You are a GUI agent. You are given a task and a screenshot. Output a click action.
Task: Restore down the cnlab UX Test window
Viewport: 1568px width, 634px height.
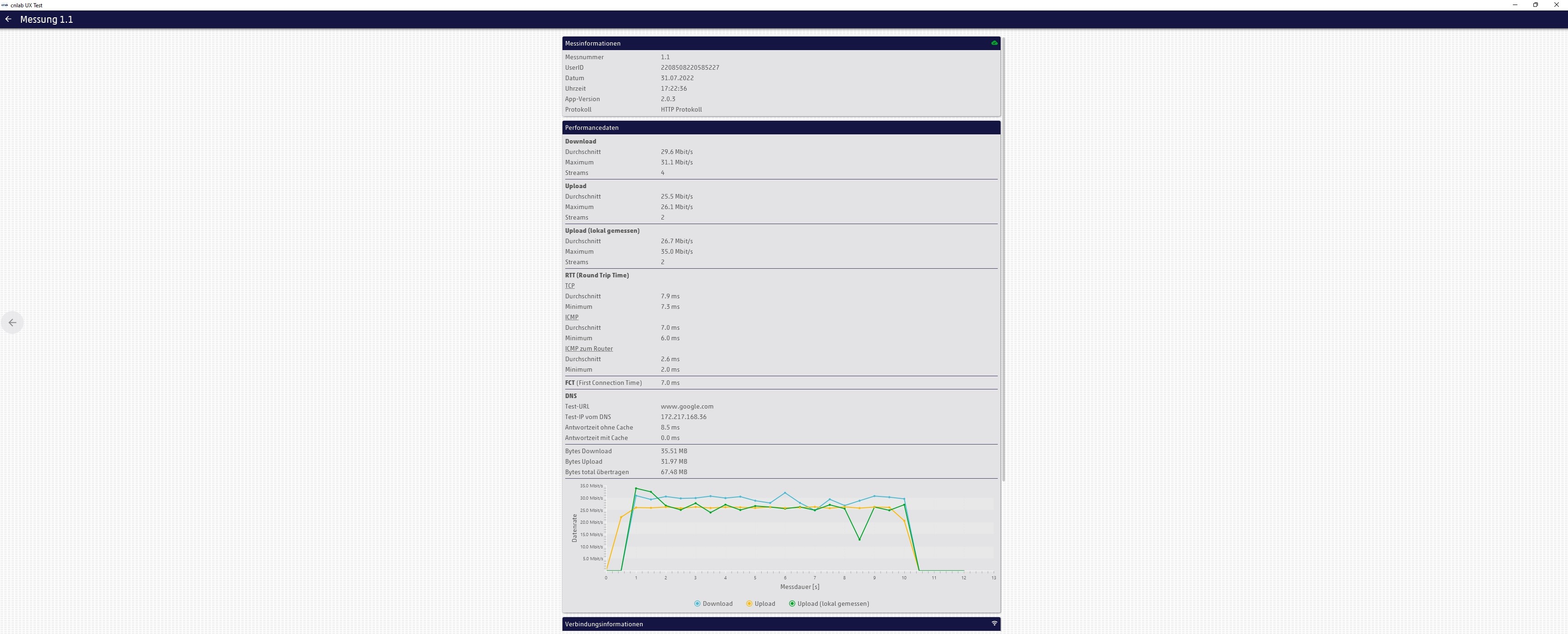coord(1535,5)
